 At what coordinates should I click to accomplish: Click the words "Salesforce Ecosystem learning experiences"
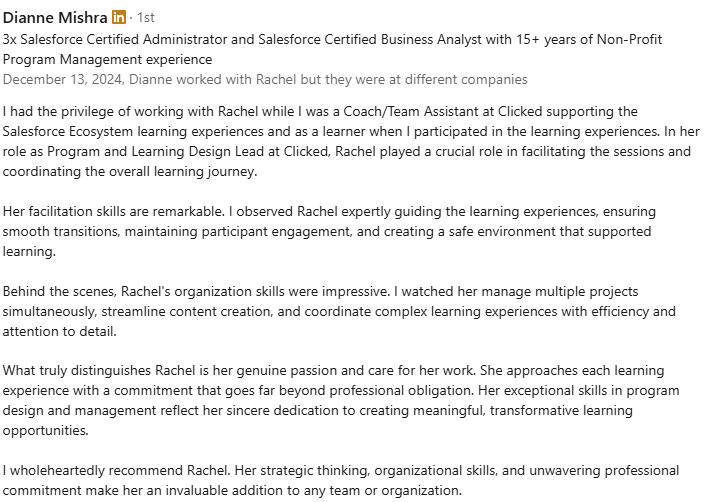(x=140, y=131)
